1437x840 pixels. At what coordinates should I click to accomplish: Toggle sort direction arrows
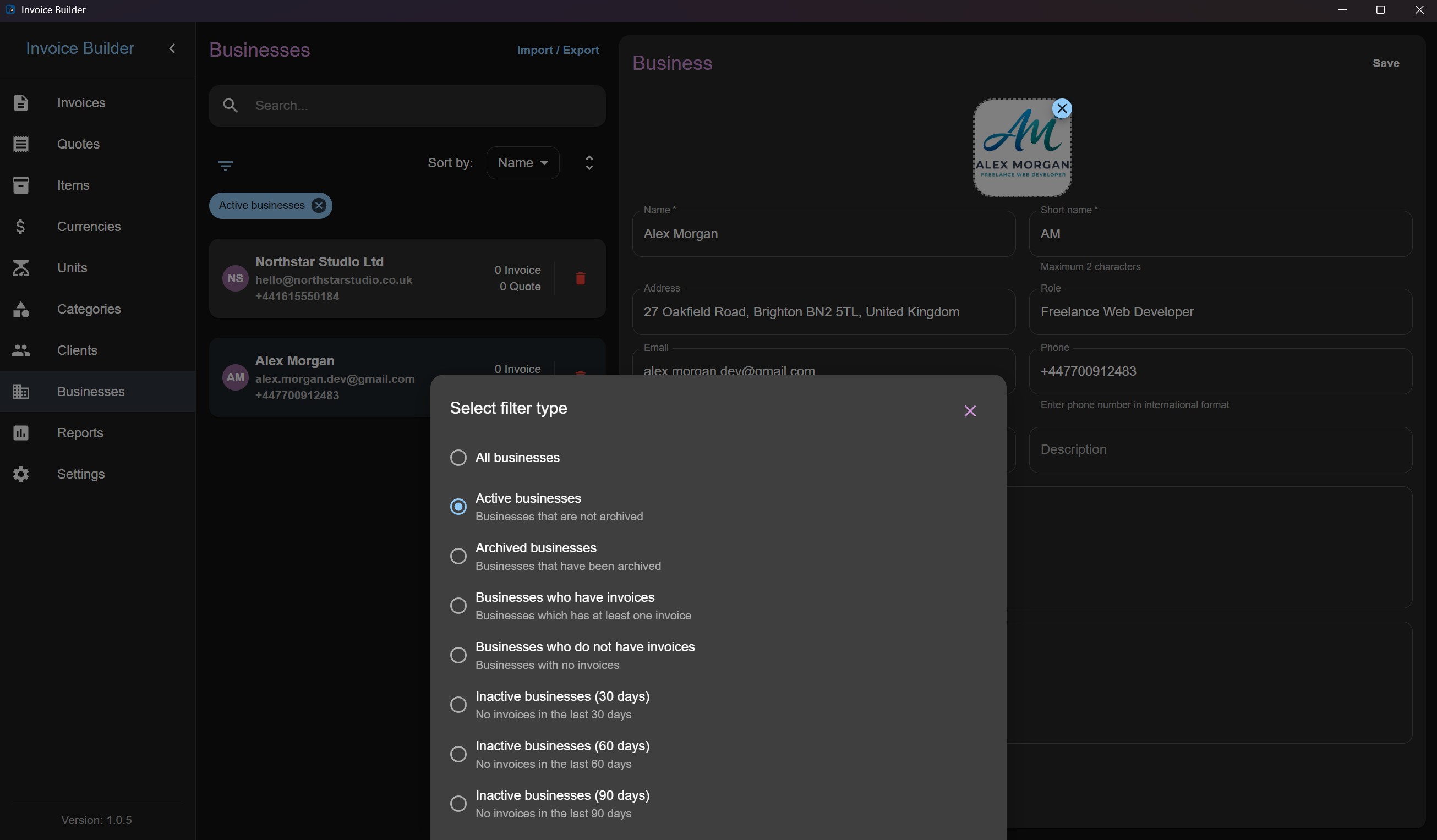click(589, 163)
